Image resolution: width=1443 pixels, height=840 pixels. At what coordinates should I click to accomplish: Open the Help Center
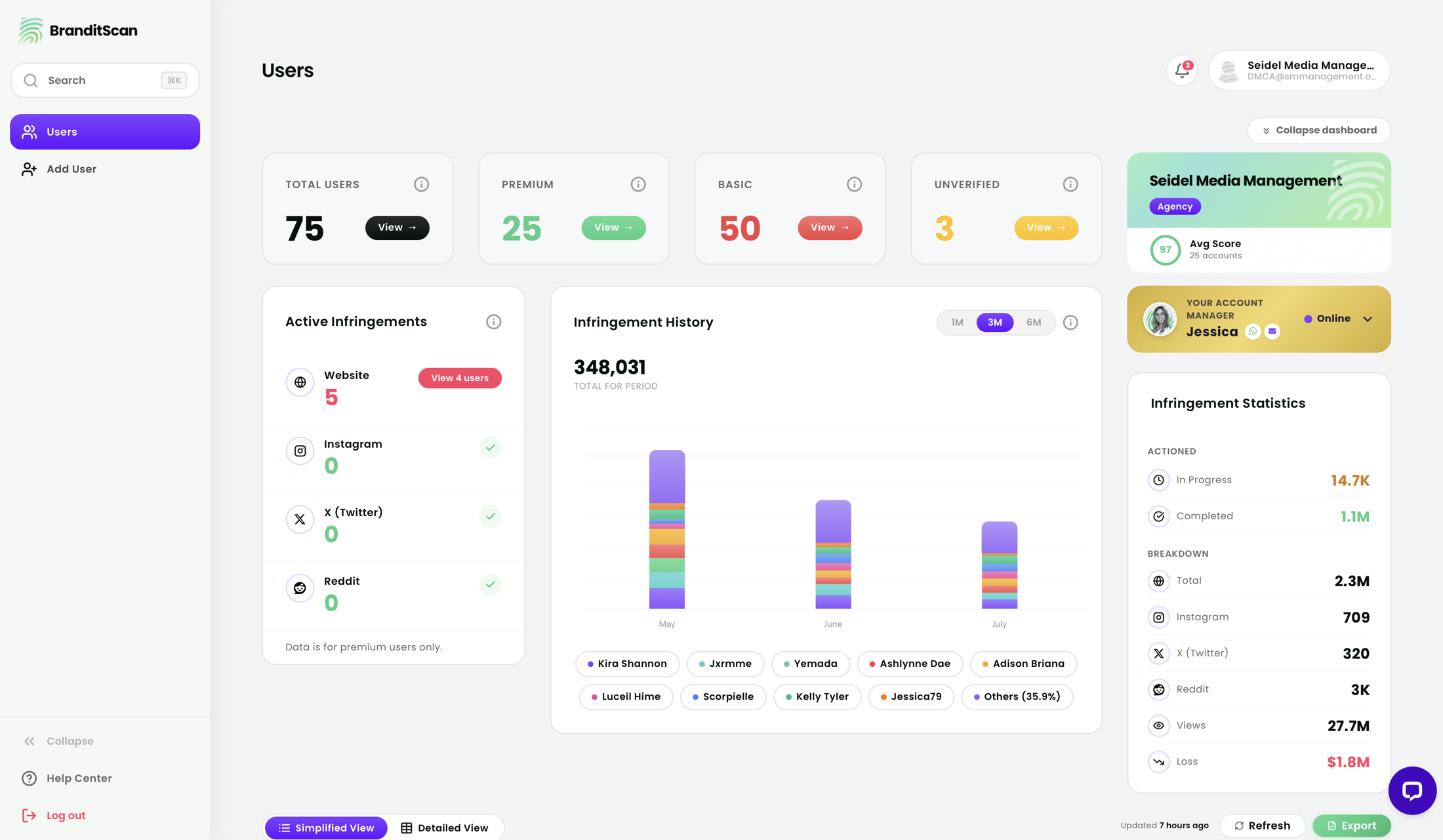pyautogui.click(x=67, y=778)
